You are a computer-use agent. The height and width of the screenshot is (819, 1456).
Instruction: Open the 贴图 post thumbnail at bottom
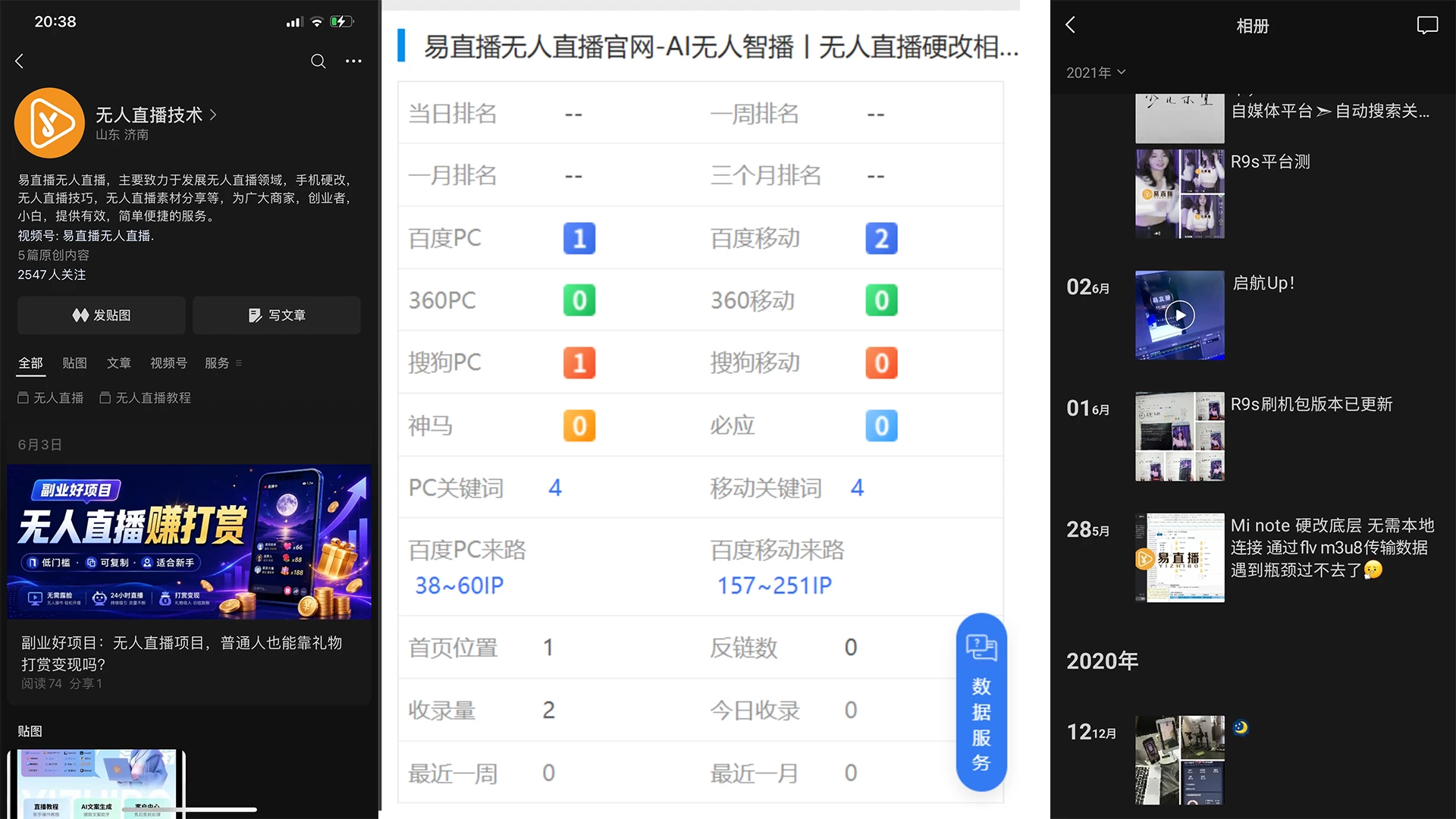(97, 784)
